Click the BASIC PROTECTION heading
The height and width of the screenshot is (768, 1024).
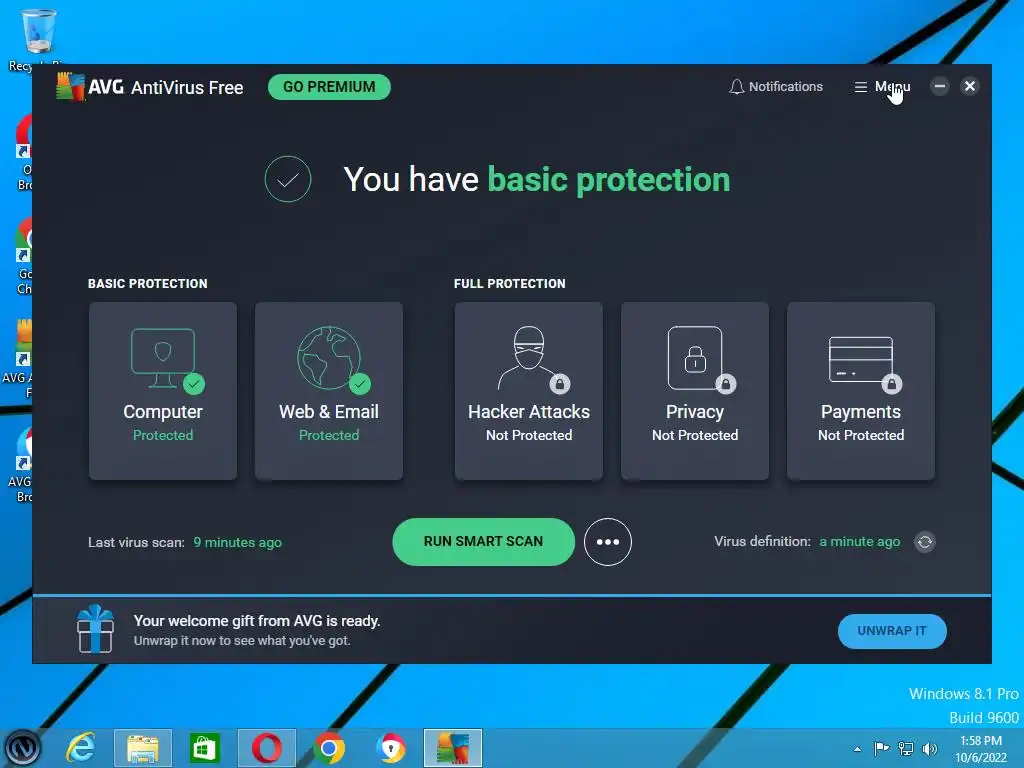pos(148,283)
